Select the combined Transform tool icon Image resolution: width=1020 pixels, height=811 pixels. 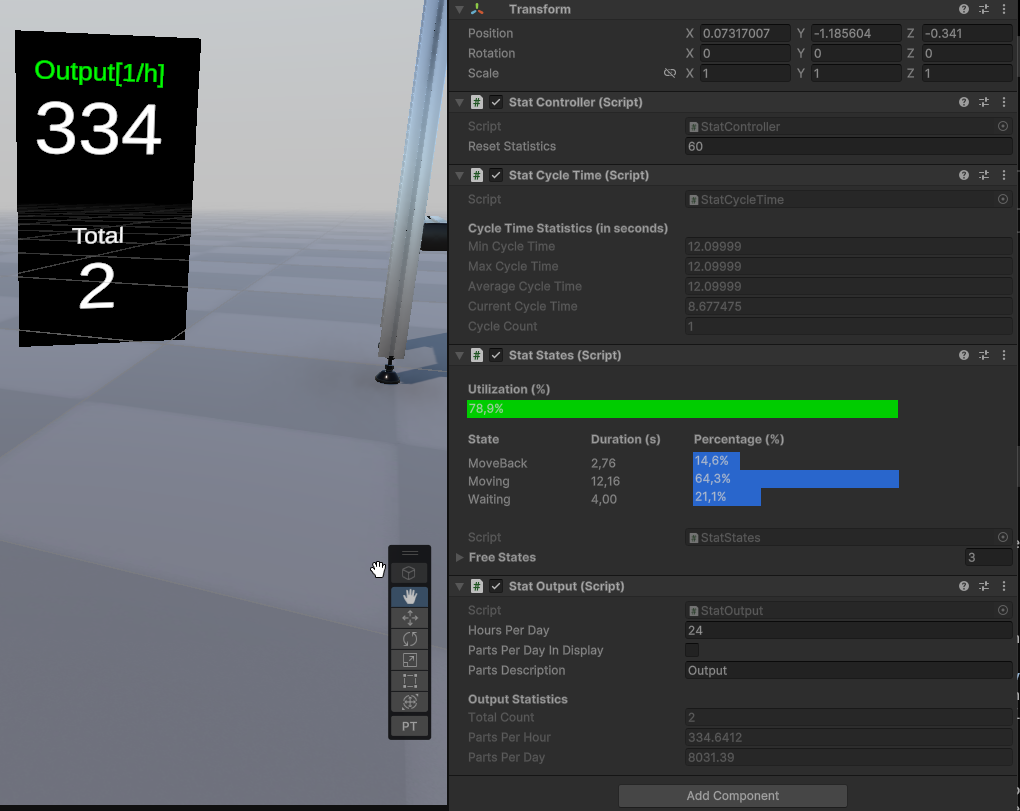[x=409, y=702]
